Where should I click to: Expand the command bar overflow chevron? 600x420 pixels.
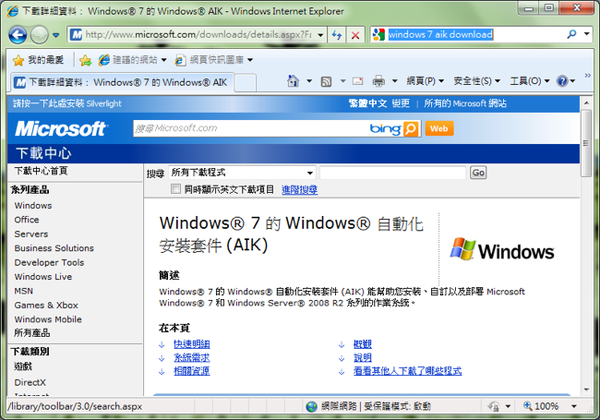pos(588,76)
